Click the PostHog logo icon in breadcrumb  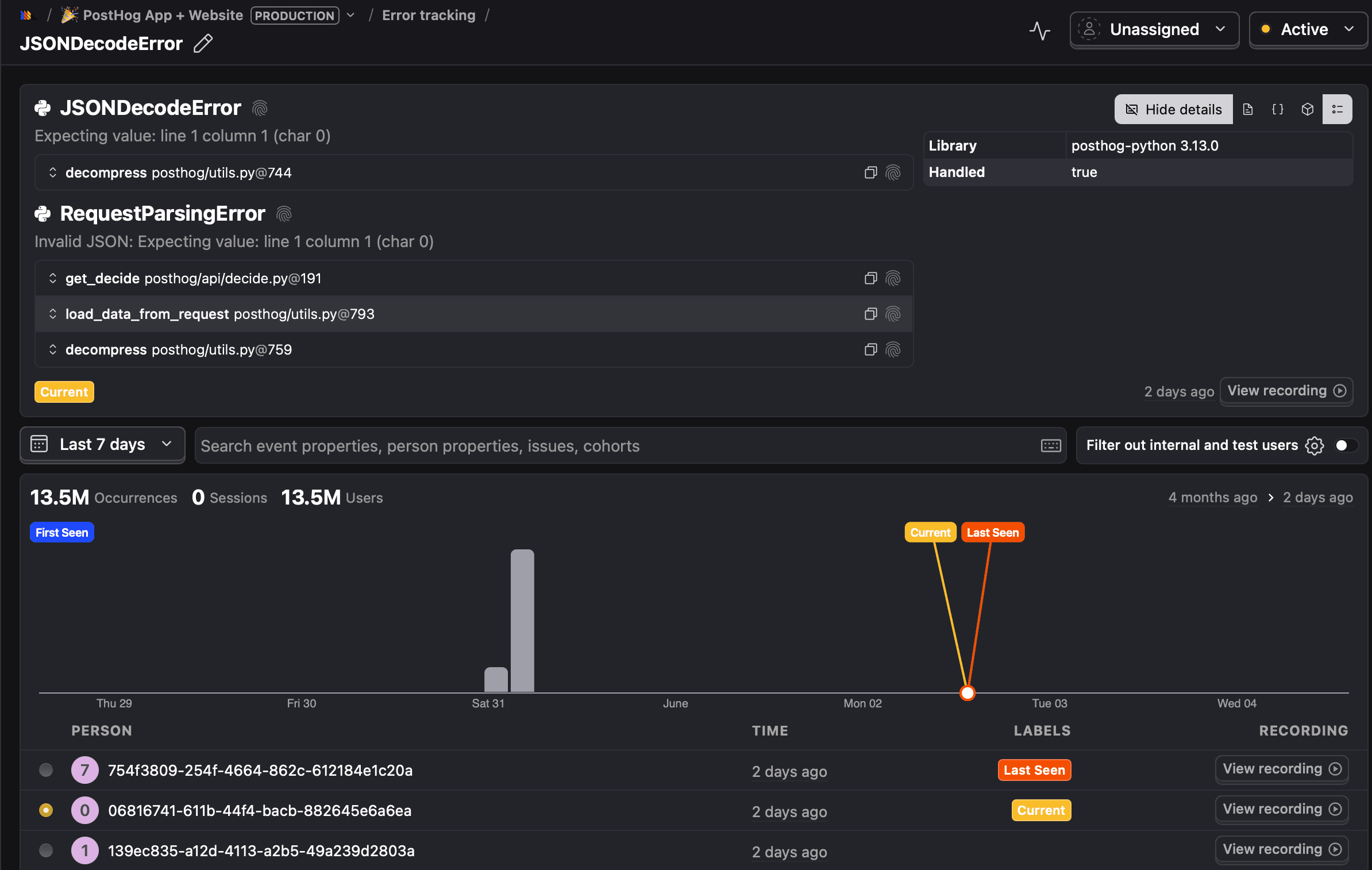pos(26,16)
